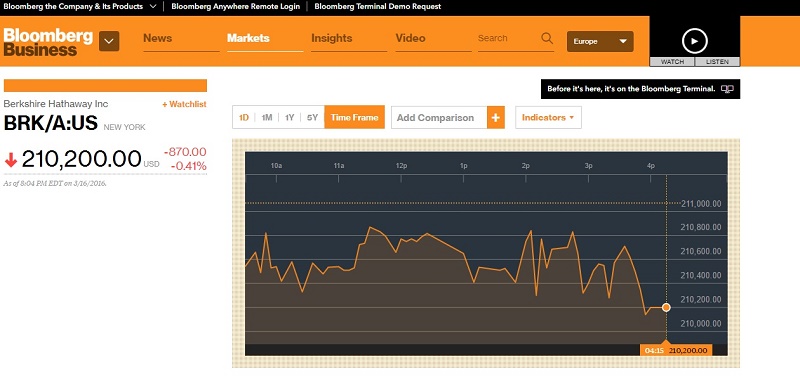800x388 pixels.
Task: Click the orange chart data point marker
Action: 666,307
